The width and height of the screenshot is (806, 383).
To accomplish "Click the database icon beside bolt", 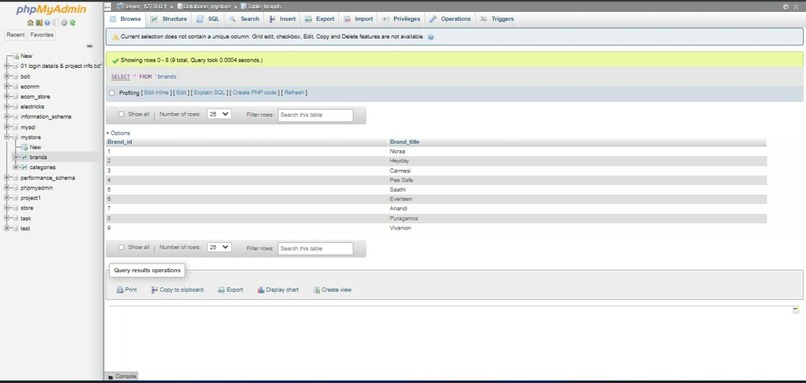I will point(15,77).
